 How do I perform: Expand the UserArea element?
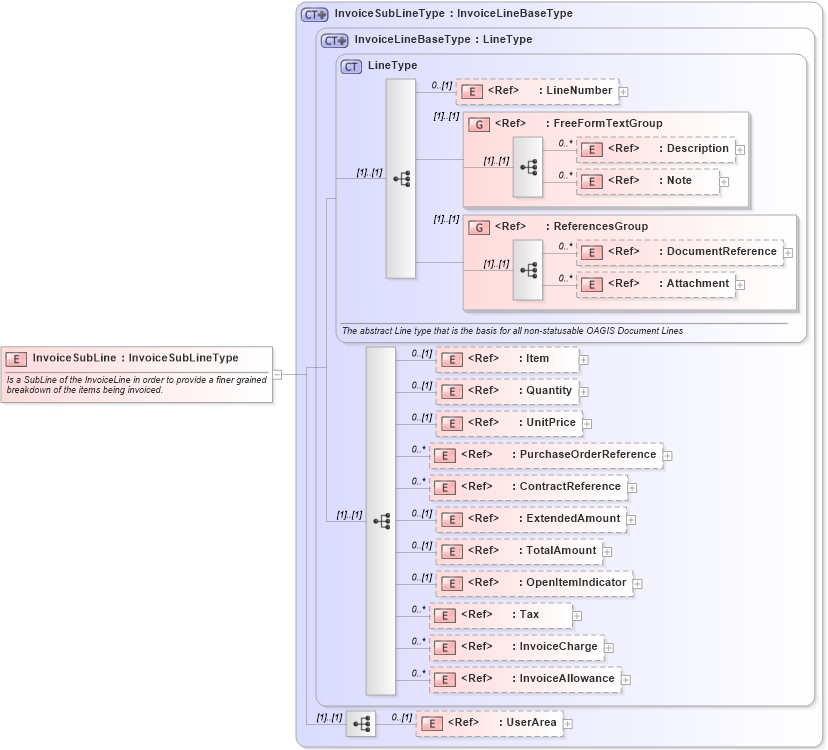coord(567,722)
